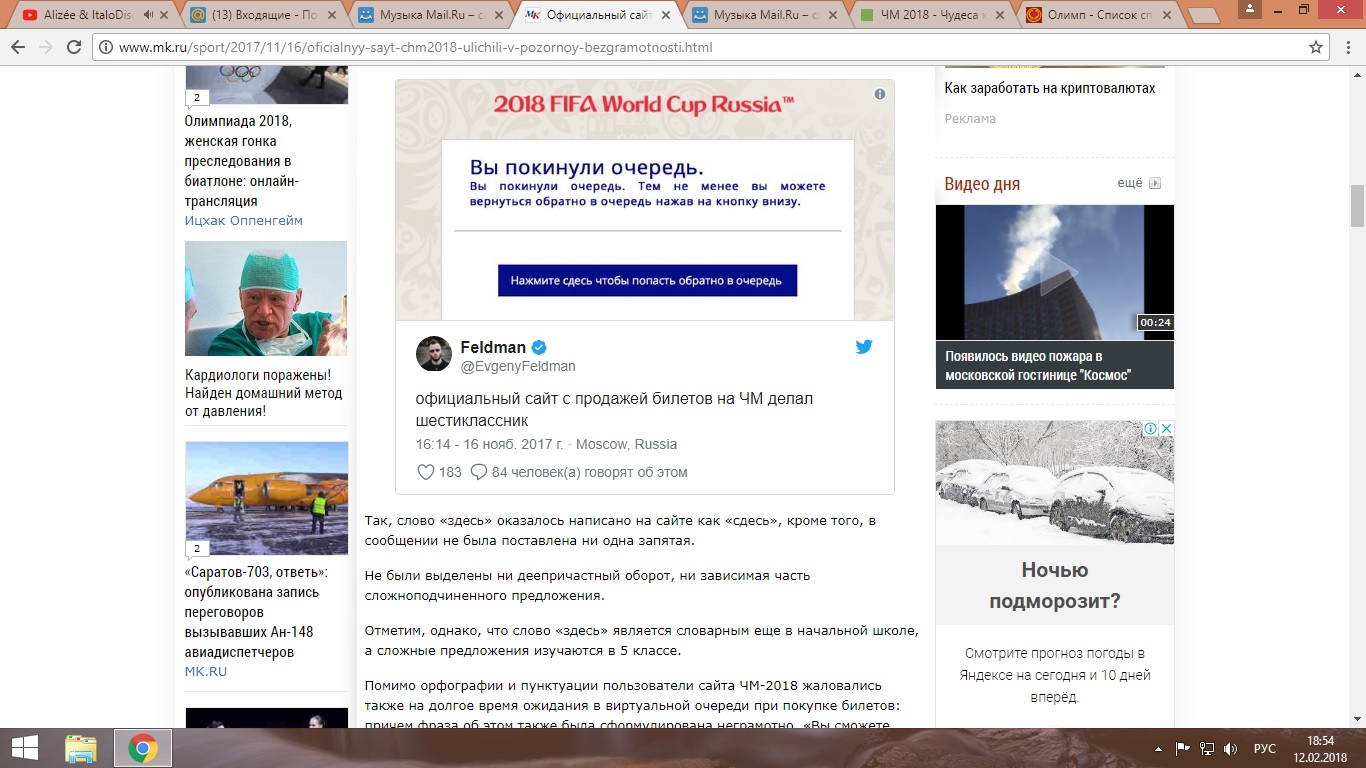
Task: Open the Moscow, Russia location link
Action: (x=627, y=444)
